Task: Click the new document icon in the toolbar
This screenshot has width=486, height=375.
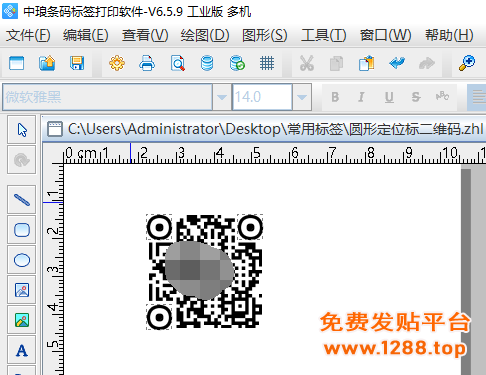Action: 17,63
